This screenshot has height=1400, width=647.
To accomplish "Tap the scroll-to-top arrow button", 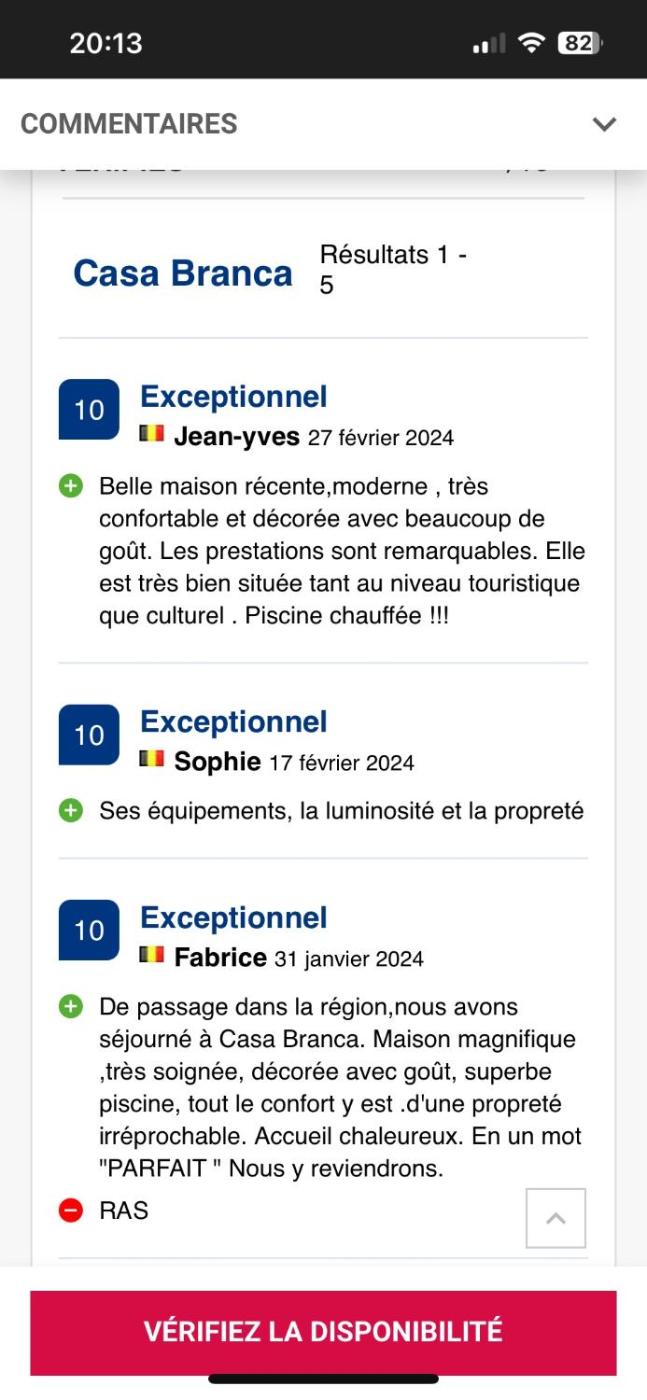I will [556, 1218].
